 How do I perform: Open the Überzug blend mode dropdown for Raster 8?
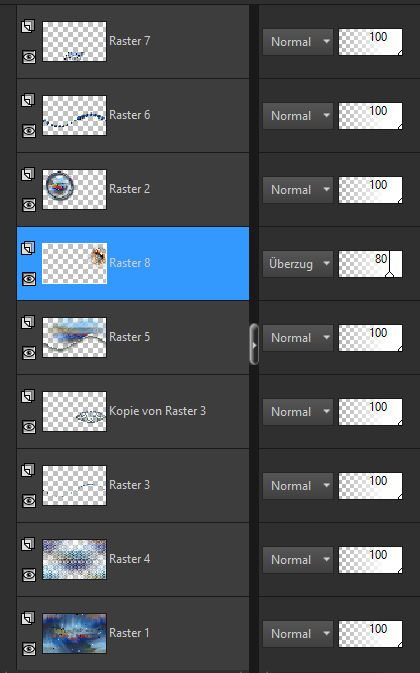point(298,264)
